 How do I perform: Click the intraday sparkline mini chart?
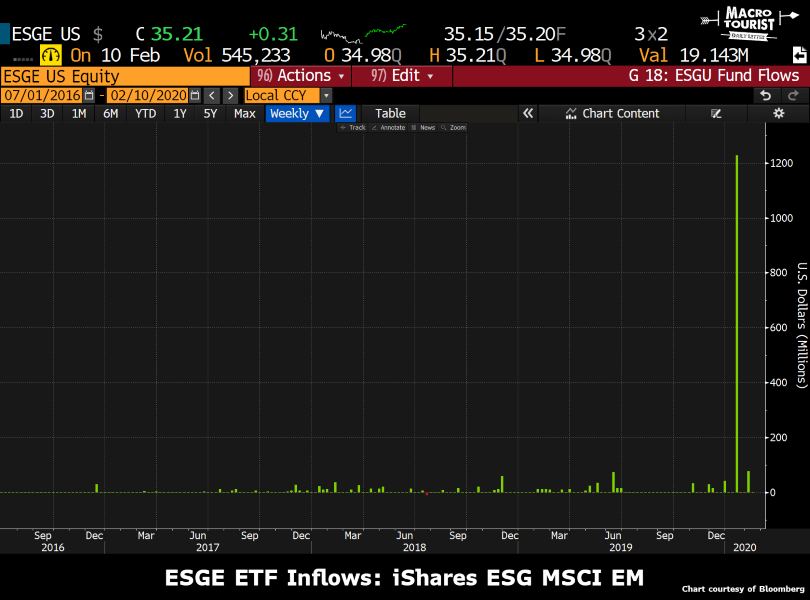[x=363, y=34]
